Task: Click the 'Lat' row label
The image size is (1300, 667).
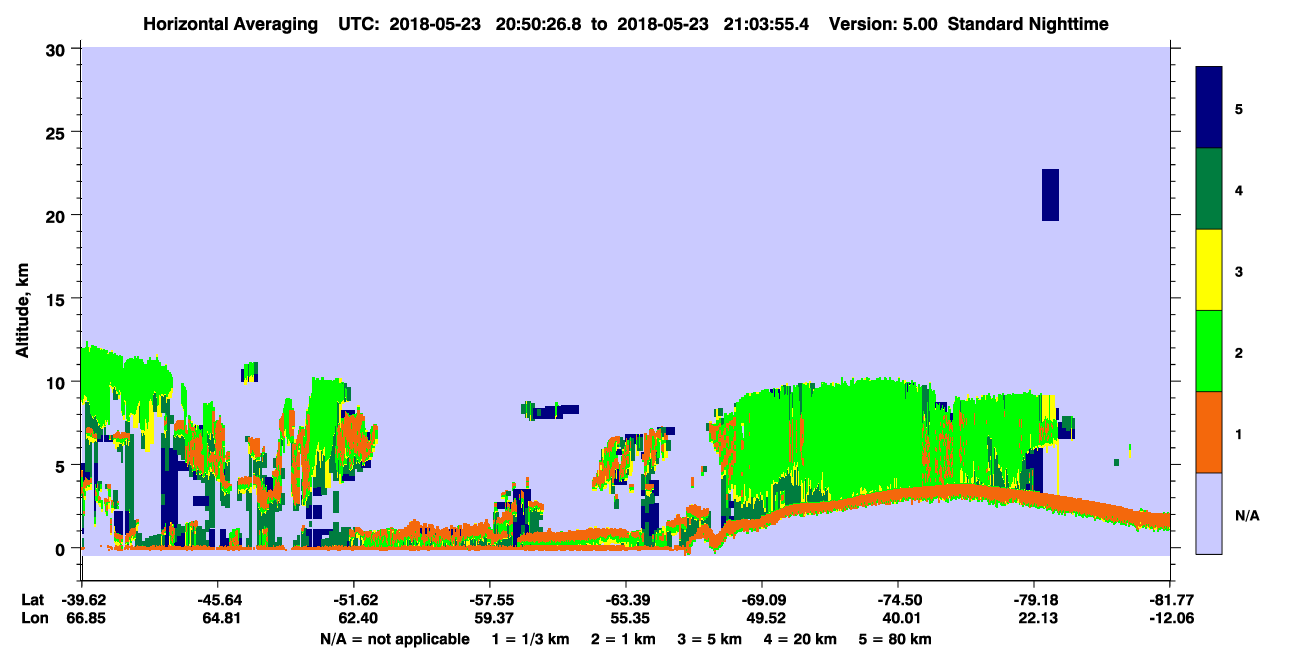Action: 33,600
